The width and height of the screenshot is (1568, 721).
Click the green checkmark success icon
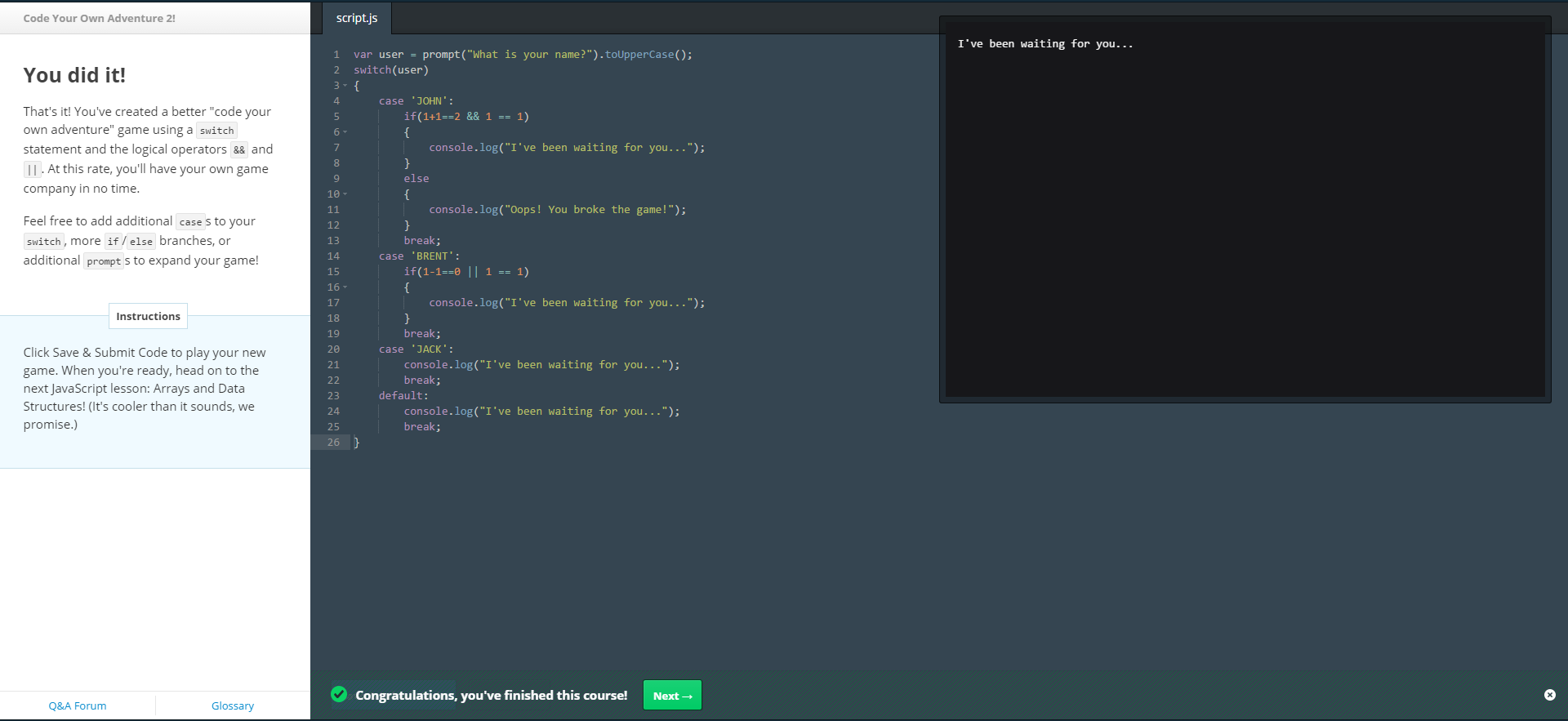point(339,694)
